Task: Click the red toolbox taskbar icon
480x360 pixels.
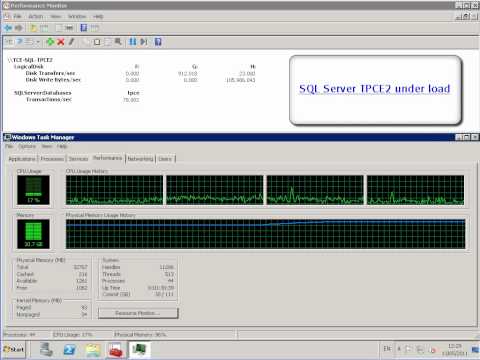Action: (116, 350)
